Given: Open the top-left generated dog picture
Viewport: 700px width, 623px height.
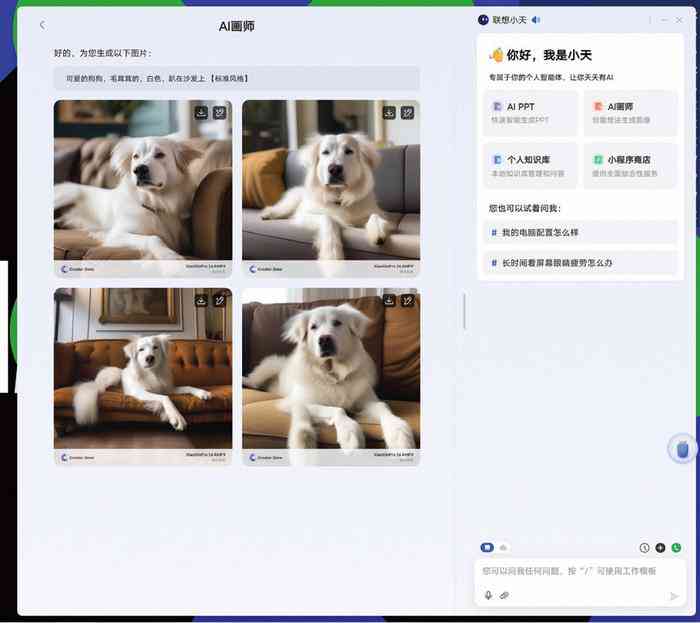Looking at the screenshot, I should pyautogui.click(x=143, y=187).
